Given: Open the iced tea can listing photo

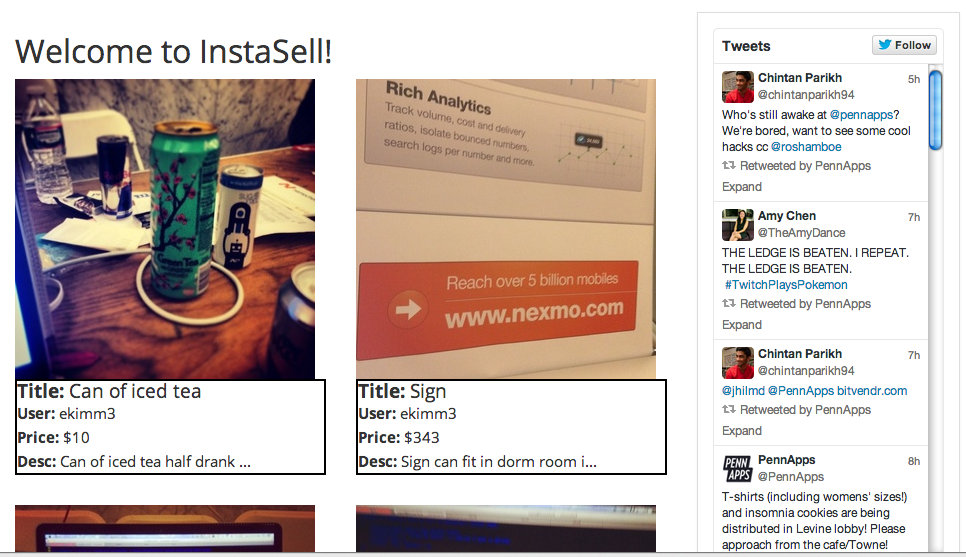Looking at the screenshot, I should 165,229.
